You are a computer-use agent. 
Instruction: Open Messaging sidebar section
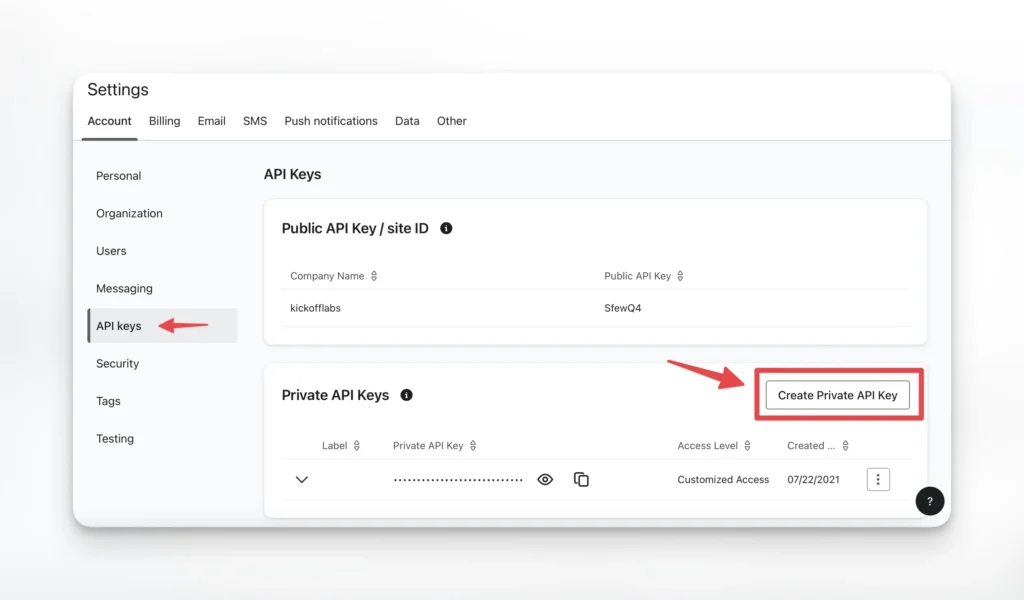pos(124,289)
